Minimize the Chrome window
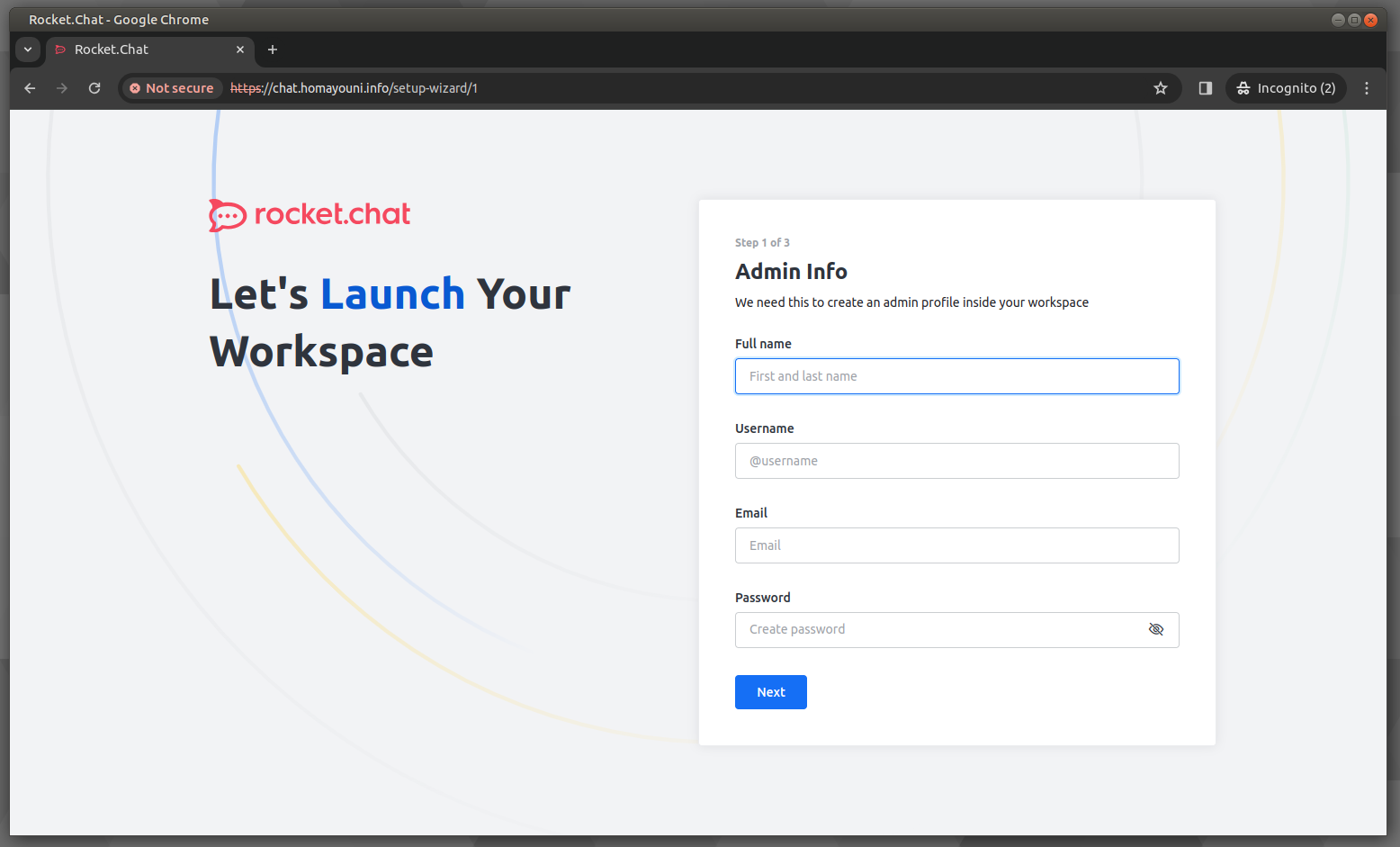 pos(1338,20)
